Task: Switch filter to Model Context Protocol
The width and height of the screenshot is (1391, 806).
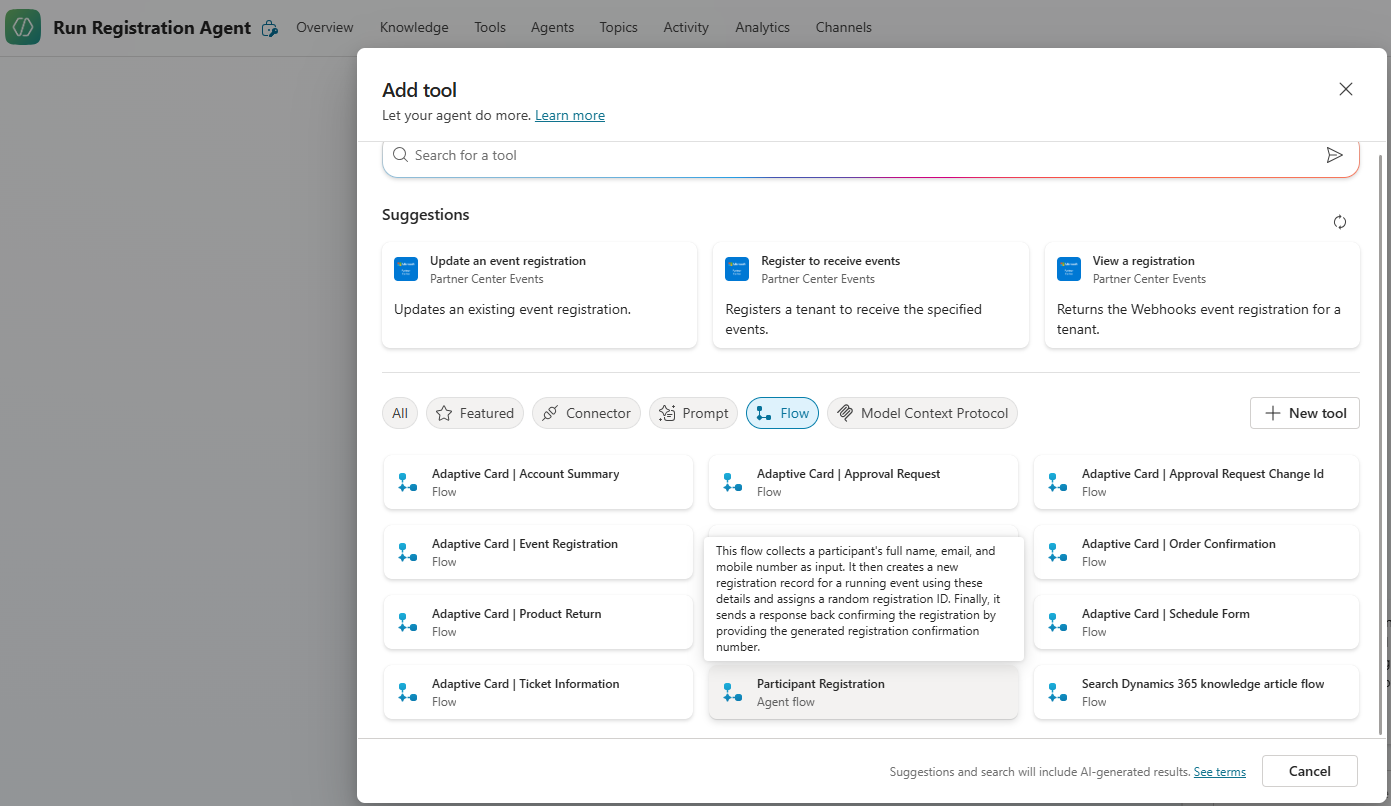Action: tap(922, 413)
